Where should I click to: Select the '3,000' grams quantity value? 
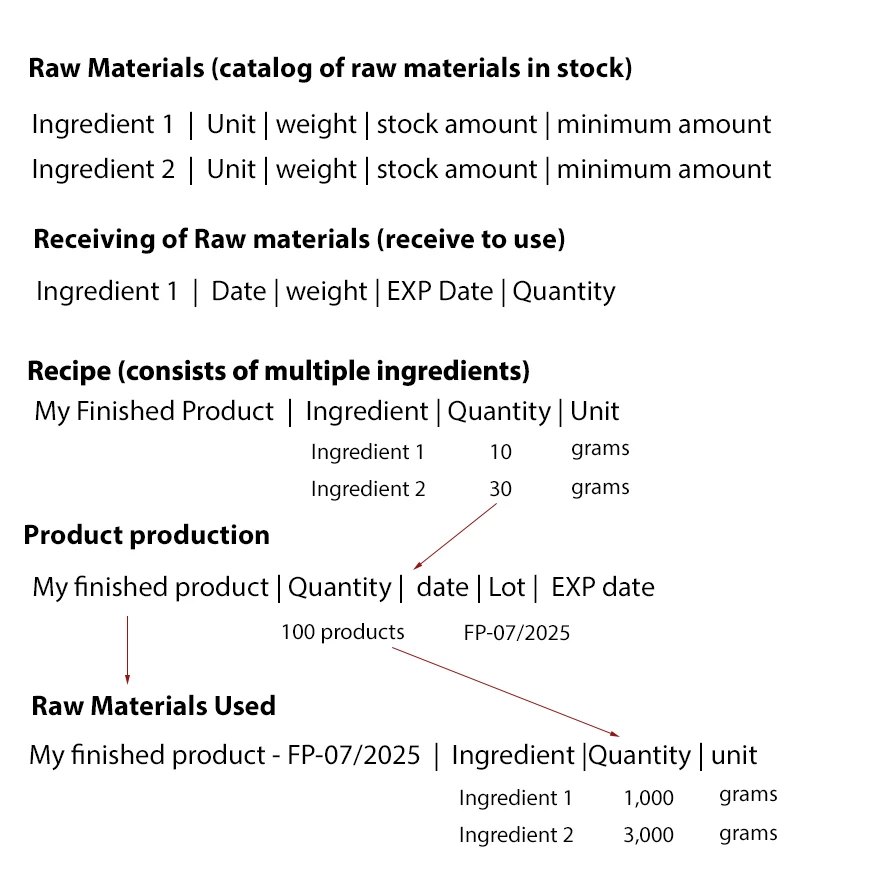click(649, 835)
